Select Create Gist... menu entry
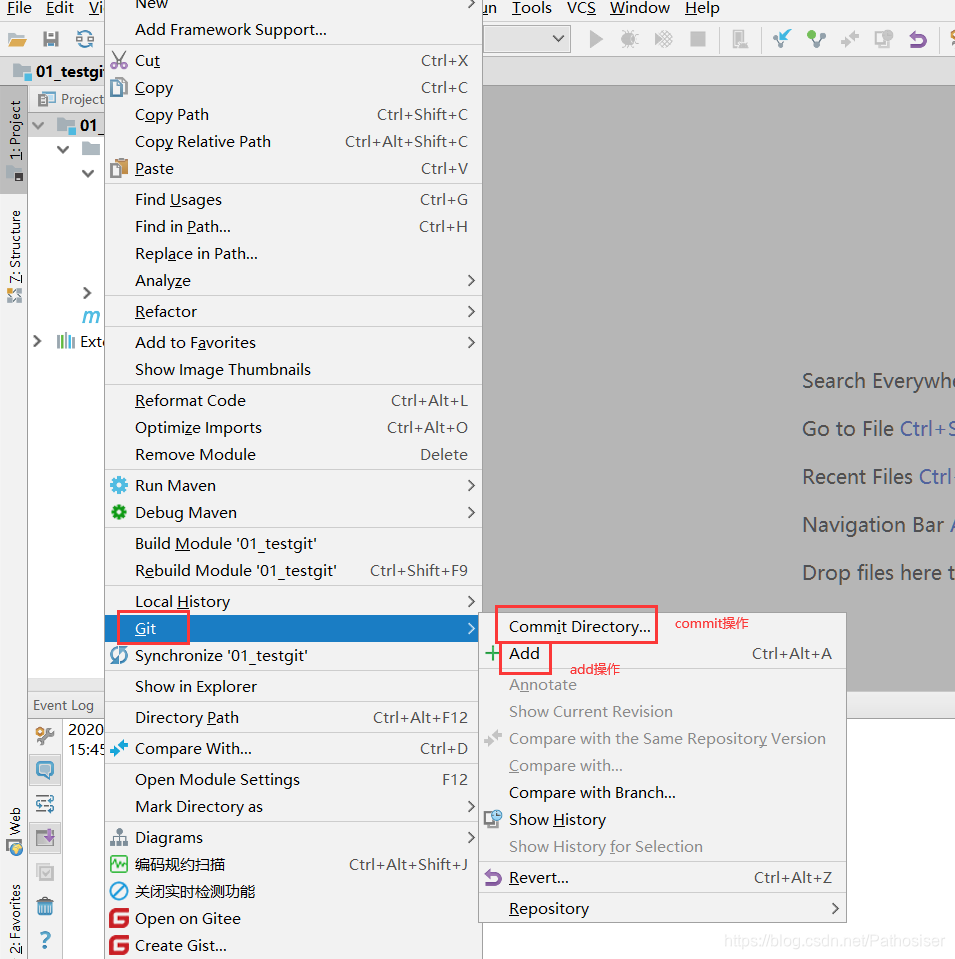Screen dimensions: 955x959 [x=293, y=946]
